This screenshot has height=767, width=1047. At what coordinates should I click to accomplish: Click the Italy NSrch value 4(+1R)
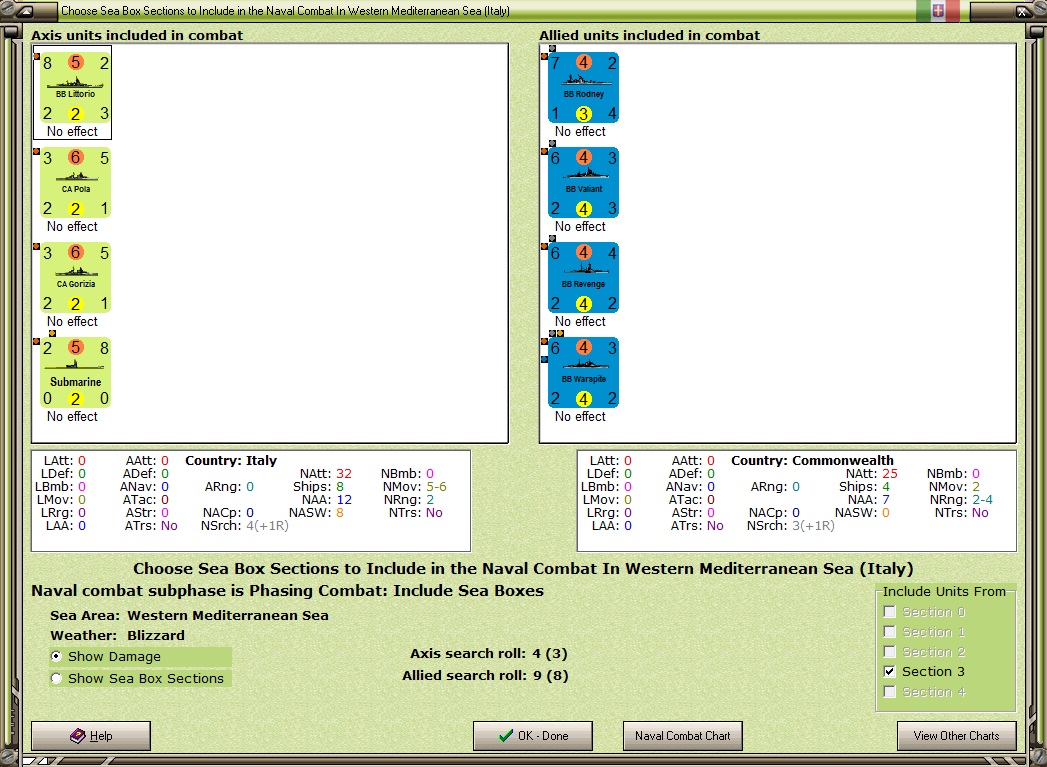[x=267, y=525]
